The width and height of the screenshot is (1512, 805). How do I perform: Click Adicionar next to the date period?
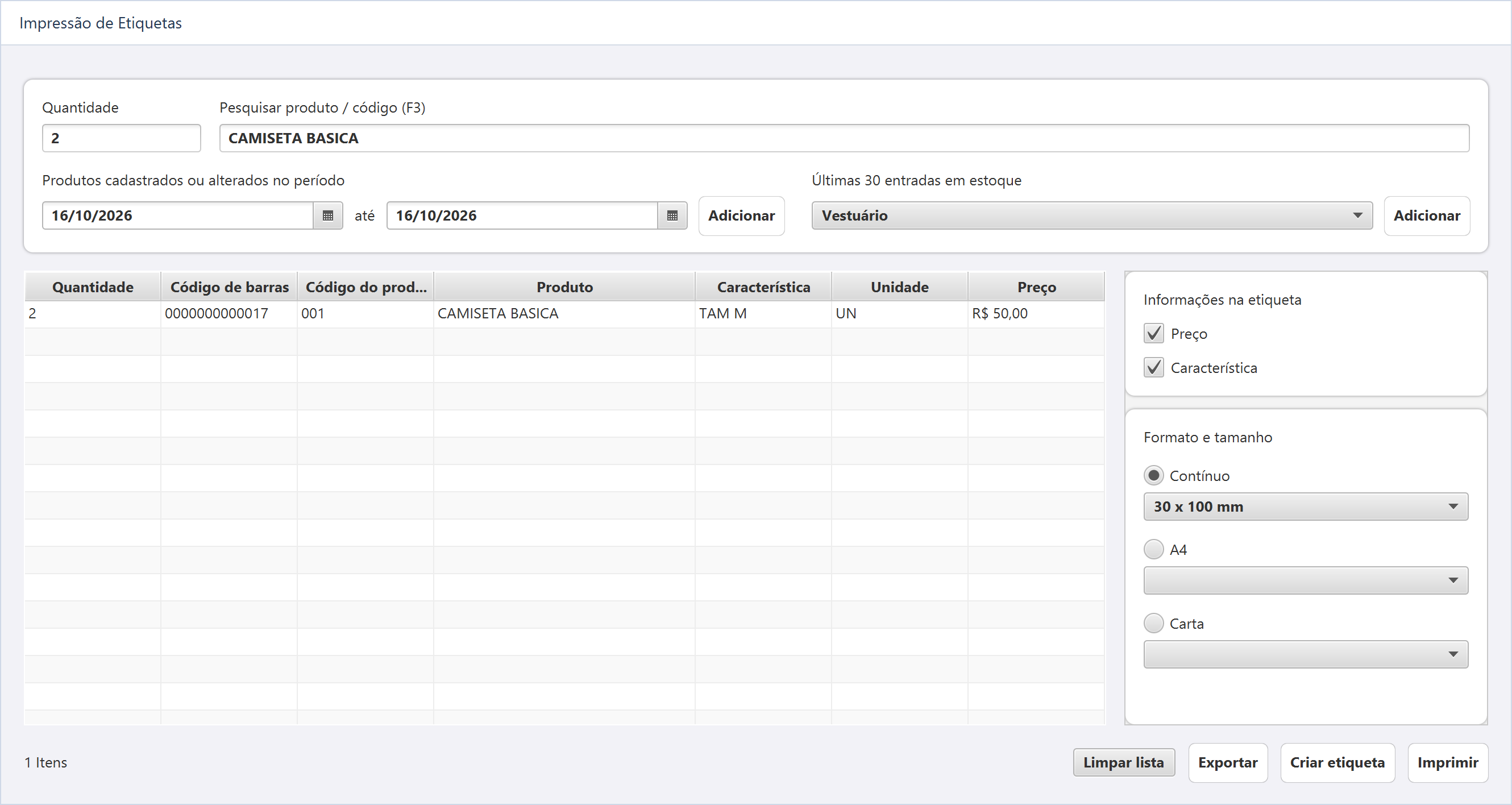point(741,215)
